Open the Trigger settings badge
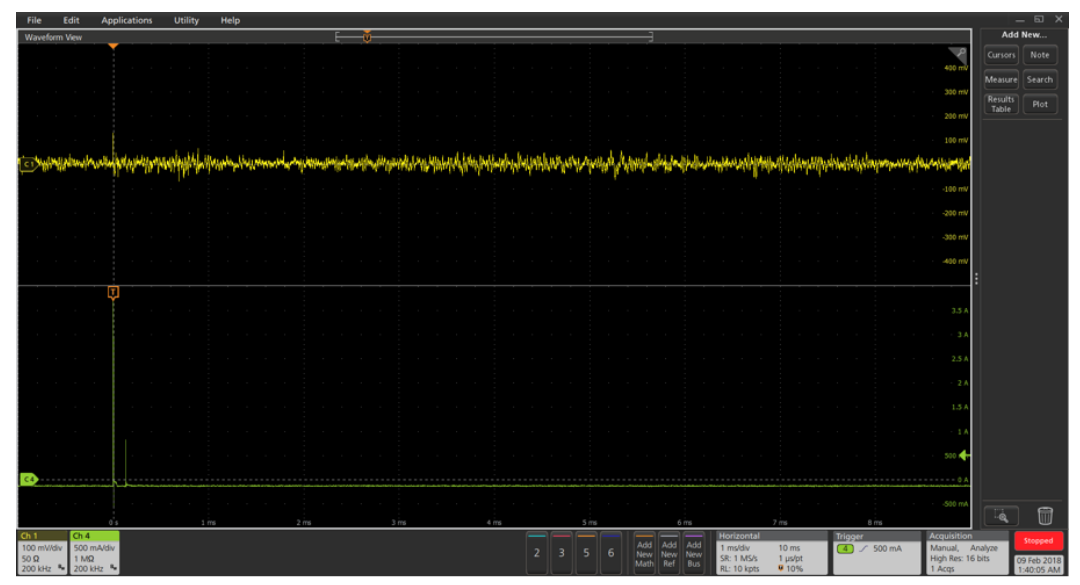This screenshot has width=1080, height=585. click(x=875, y=552)
